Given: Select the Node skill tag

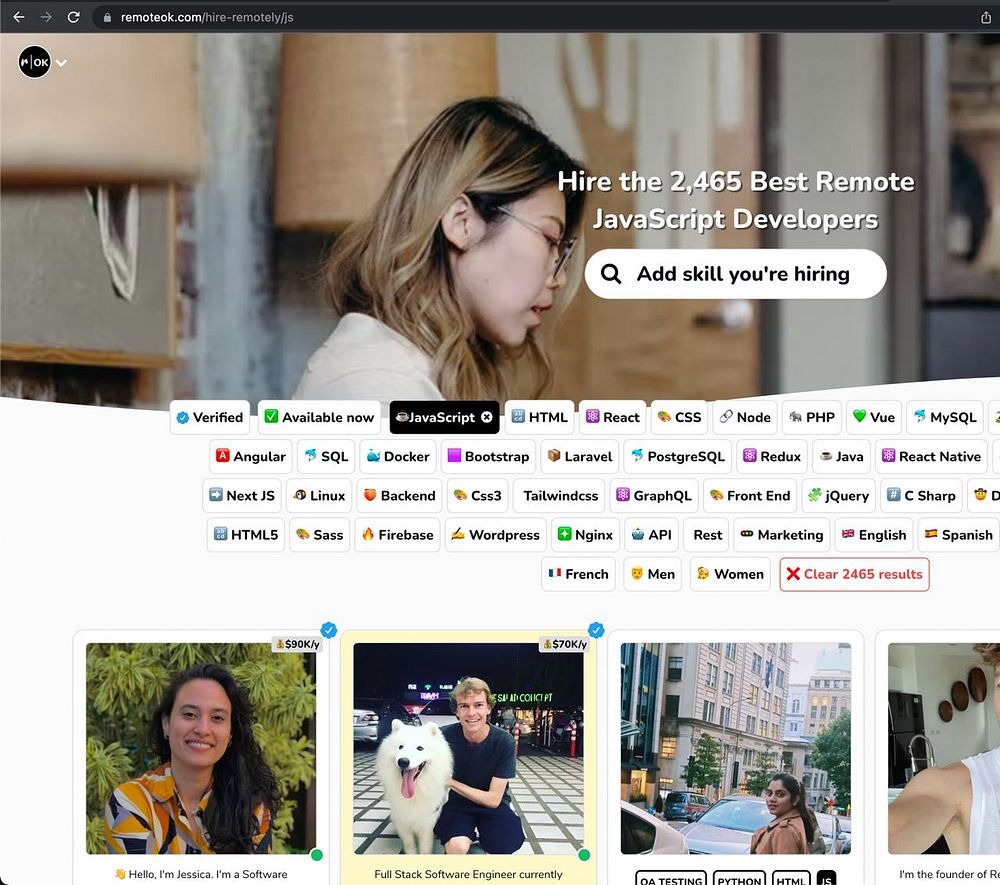Looking at the screenshot, I should (746, 417).
